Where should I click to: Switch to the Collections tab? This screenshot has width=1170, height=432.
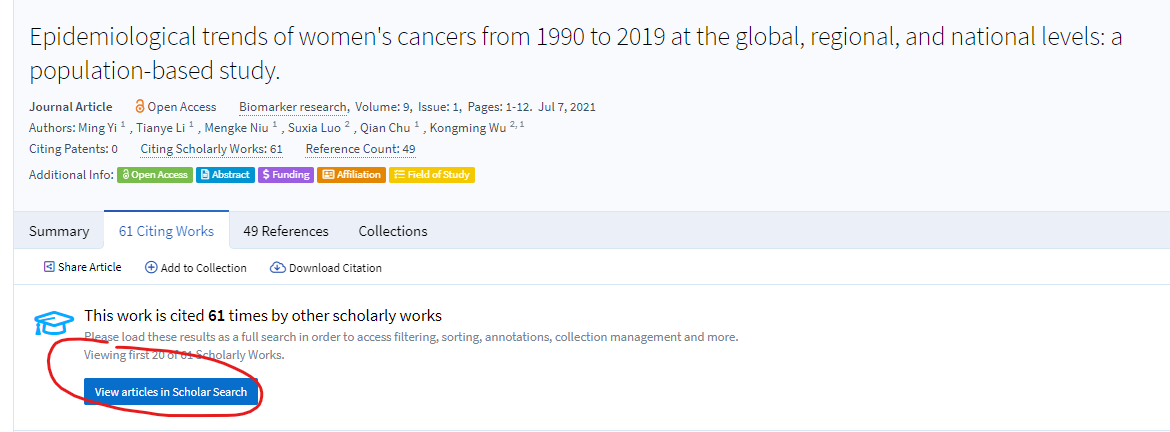coord(393,231)
